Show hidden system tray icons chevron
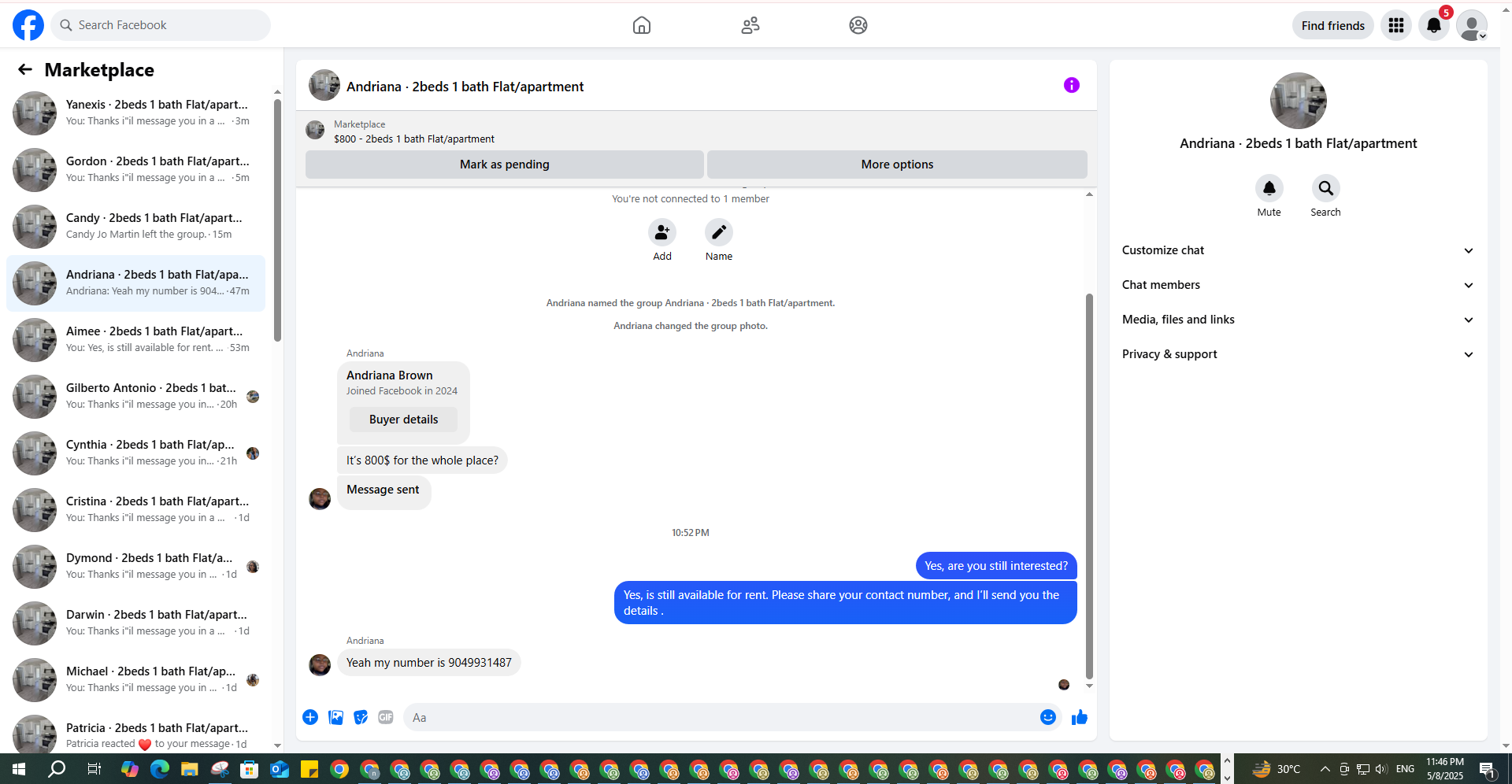Screen dimensions: 1512x784 coord(1325,769)
